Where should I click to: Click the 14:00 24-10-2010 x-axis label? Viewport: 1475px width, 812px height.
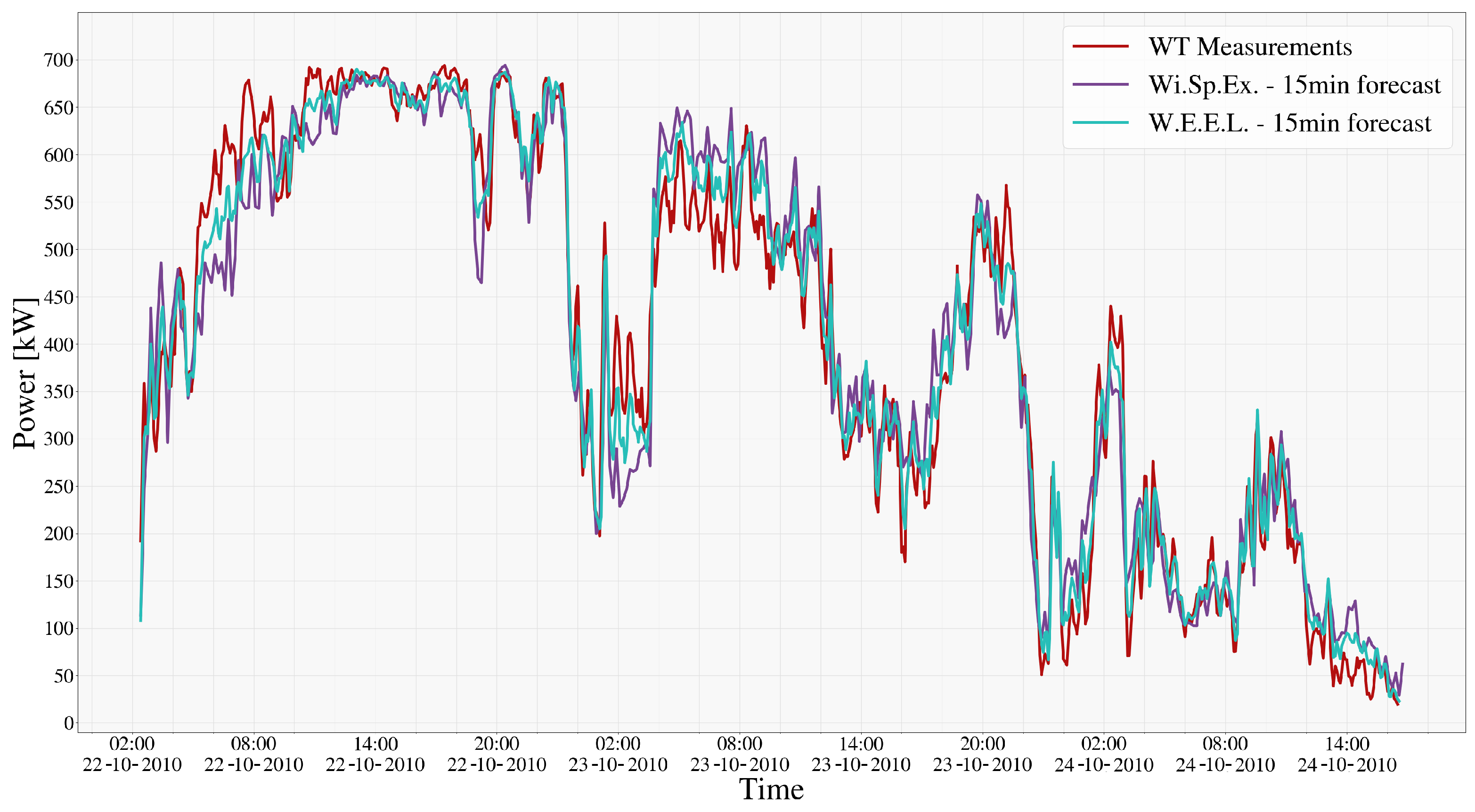(1347, 754)
